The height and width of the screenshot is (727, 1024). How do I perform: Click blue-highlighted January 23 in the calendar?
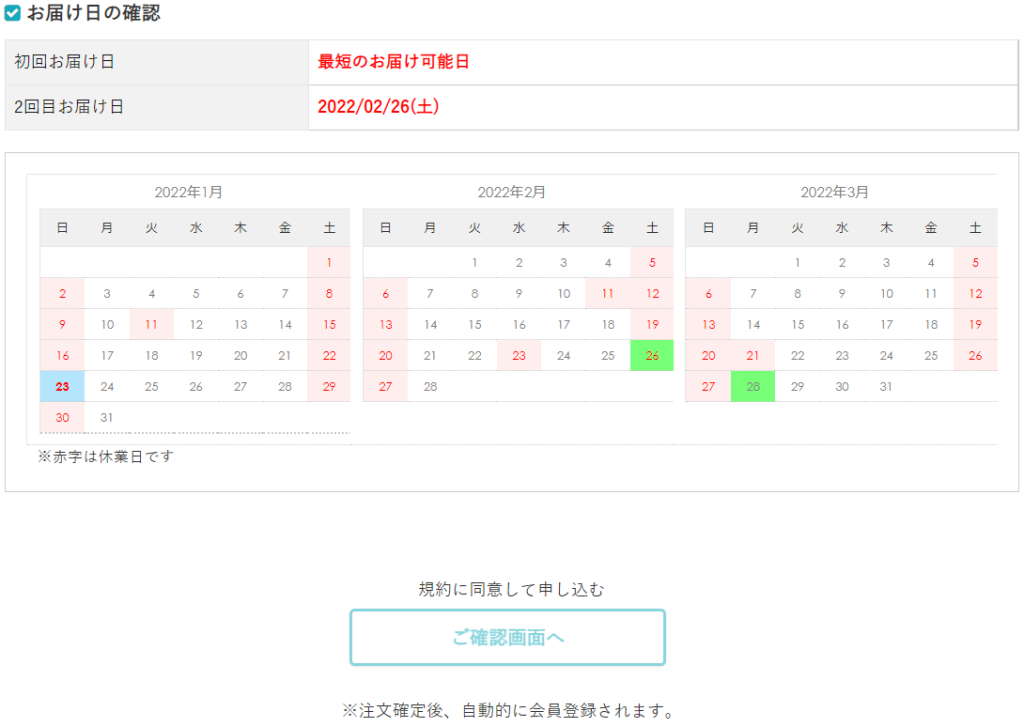(62, 386)
